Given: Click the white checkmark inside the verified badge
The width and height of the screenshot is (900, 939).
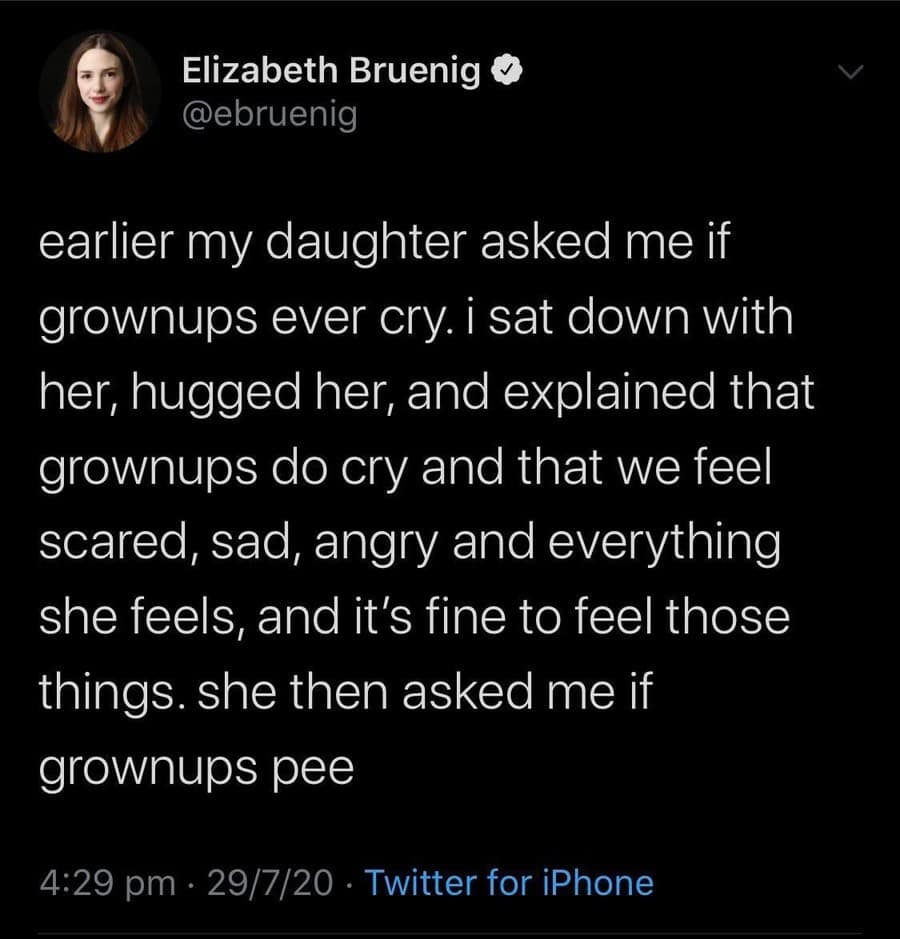Looking at the screenshot, I should click(508, 70).
